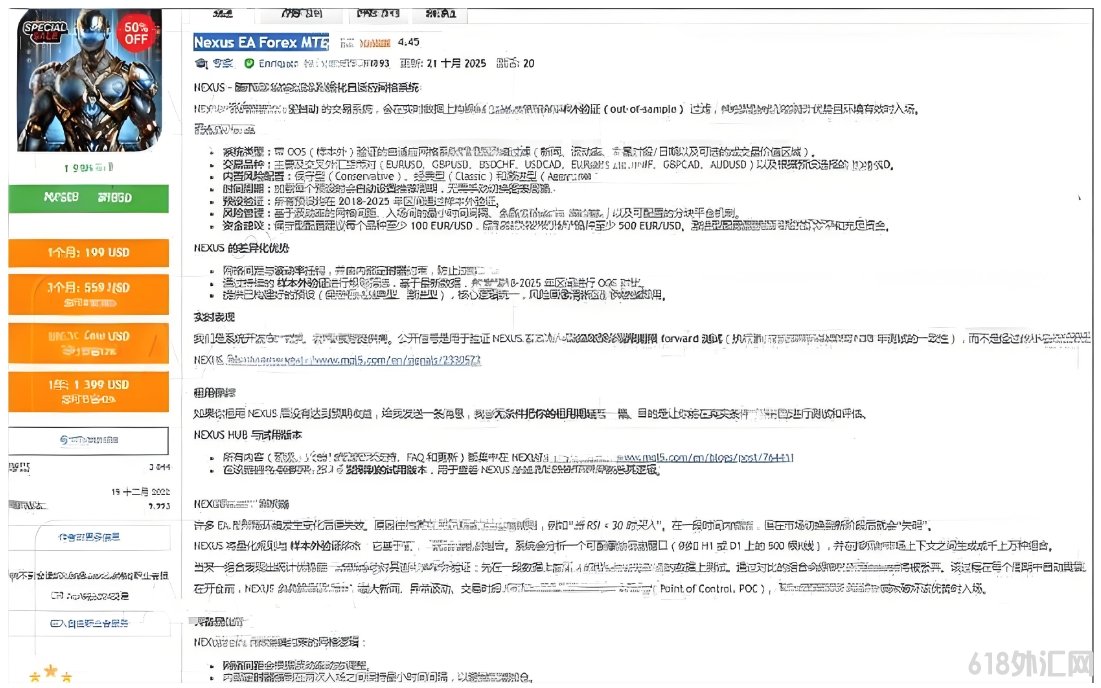
Task: Open the mql5.com/en/signals/2330573 link
Action: click(x=354, y=360)
